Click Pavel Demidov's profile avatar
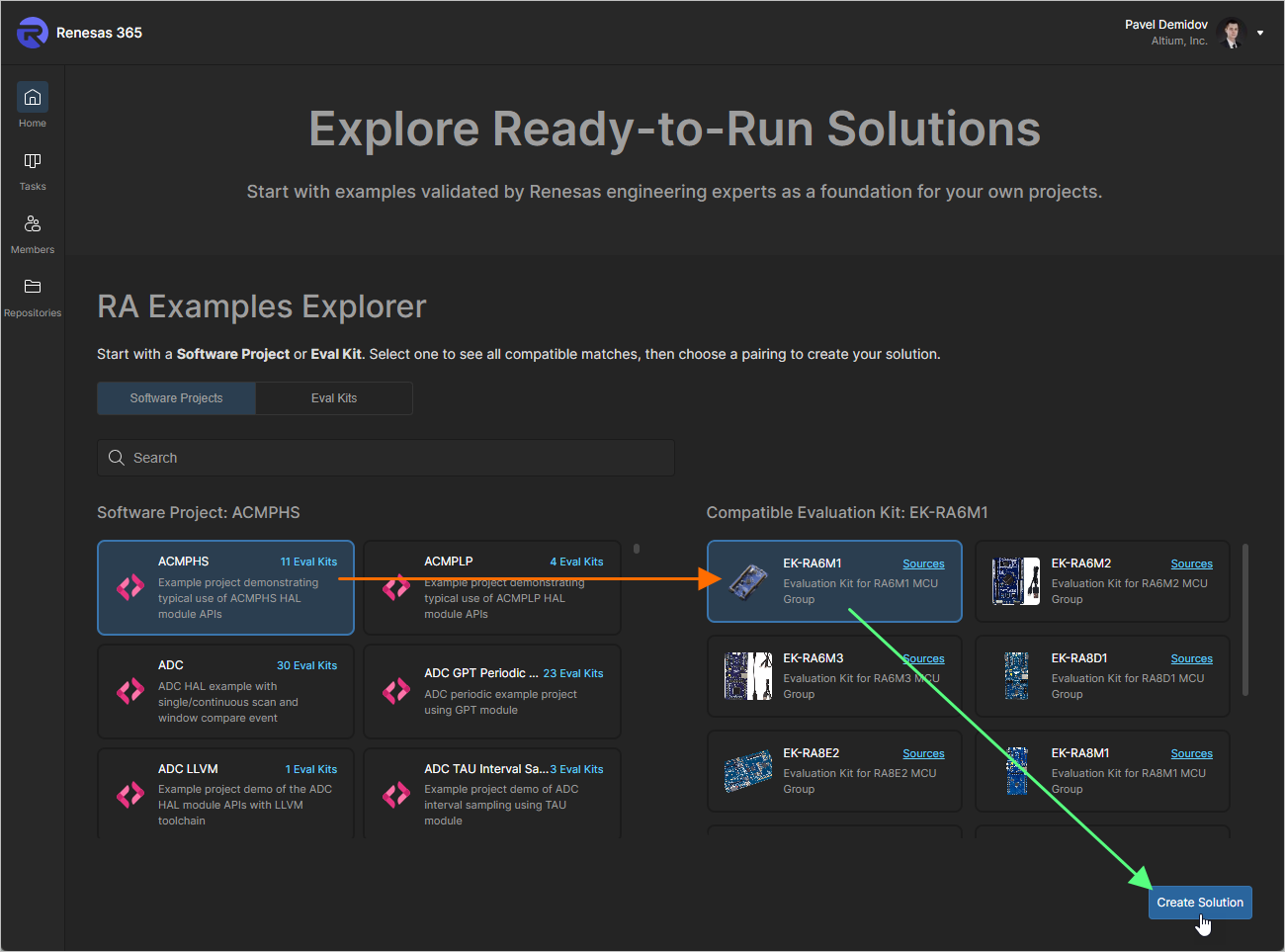 [1232, 33]
